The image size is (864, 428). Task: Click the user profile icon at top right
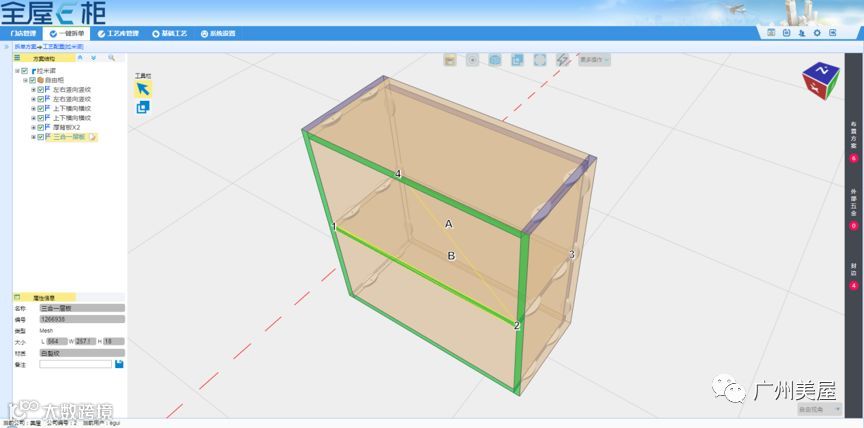[802, 33]
